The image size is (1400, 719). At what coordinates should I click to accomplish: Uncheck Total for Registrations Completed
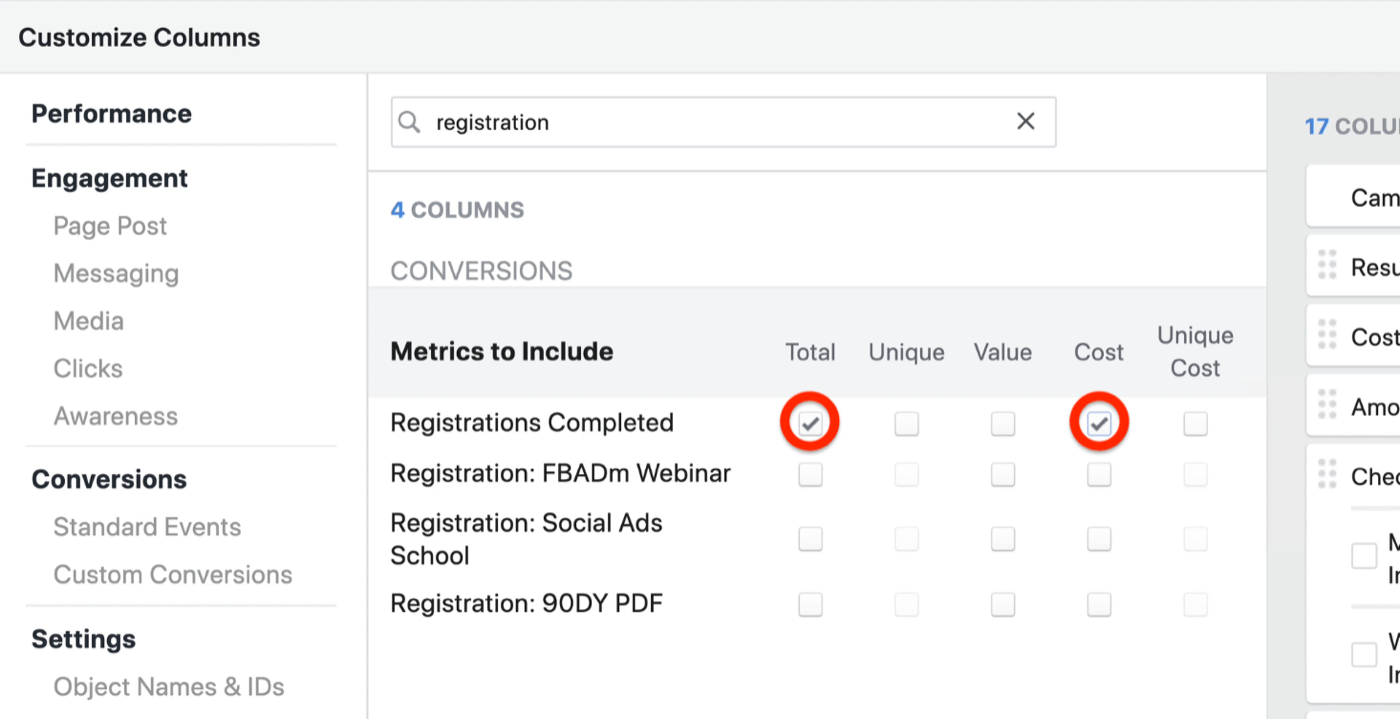[x=810, y=423]
